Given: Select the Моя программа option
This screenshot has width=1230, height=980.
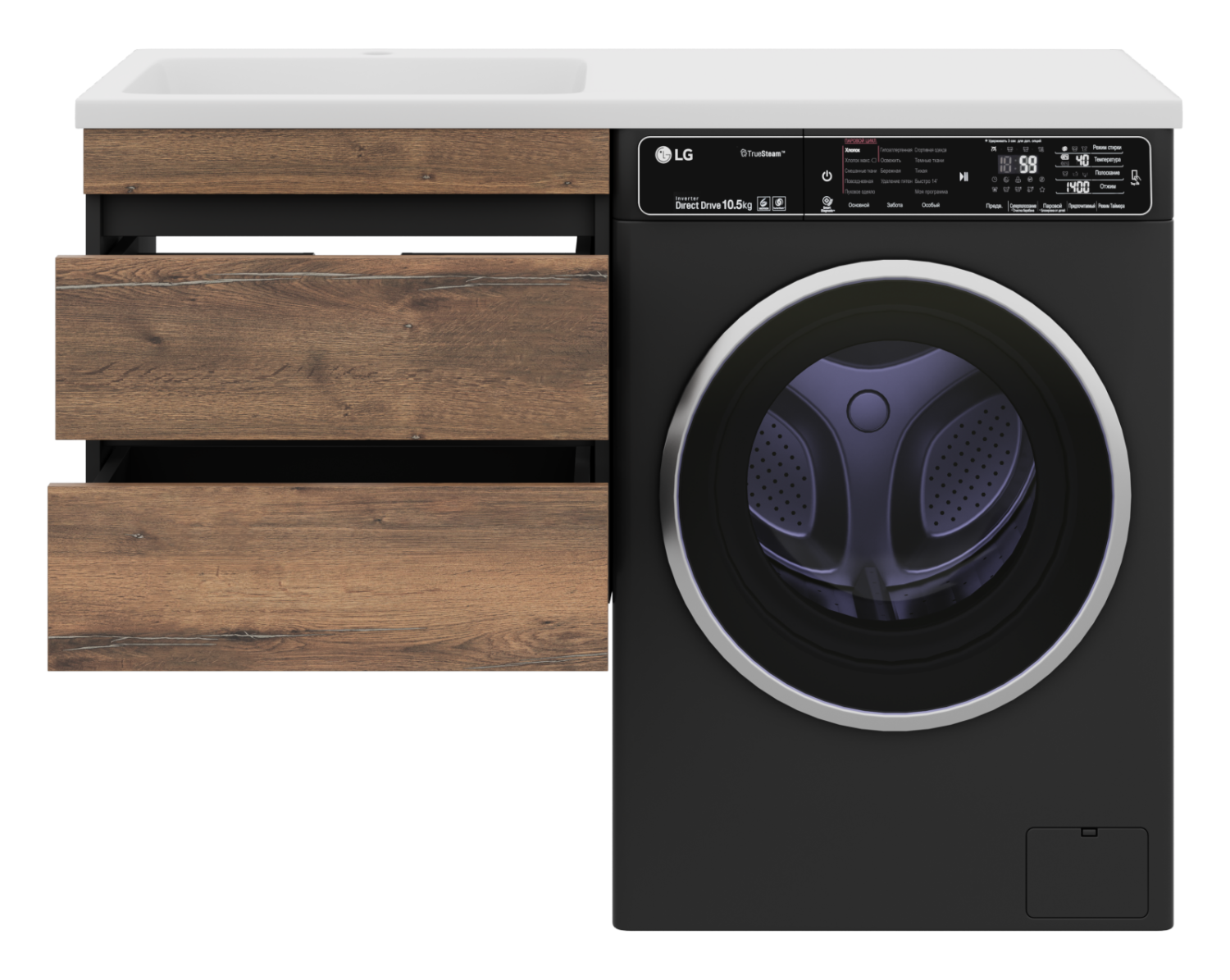Looking at the screenshot, I should point(931,191).
